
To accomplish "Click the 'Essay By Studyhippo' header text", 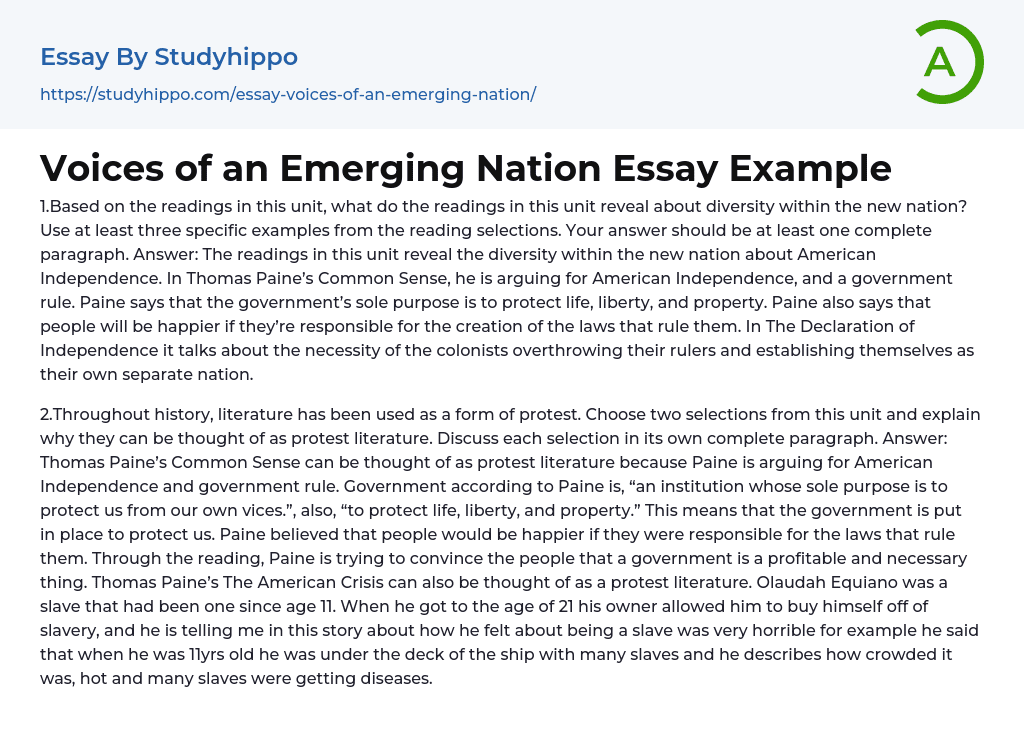I will [168, 57].
